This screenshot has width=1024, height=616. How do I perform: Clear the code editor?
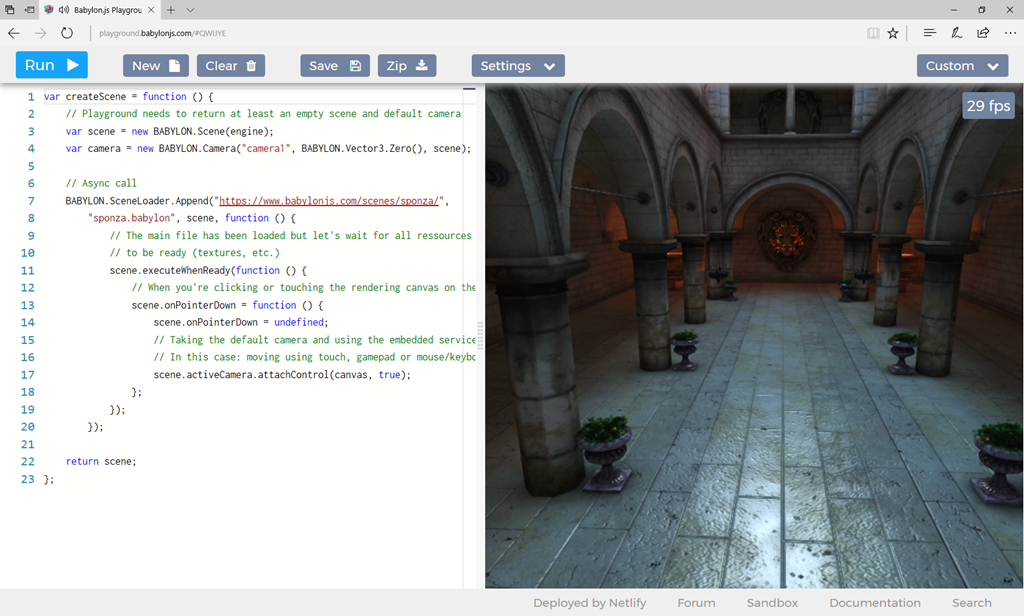(x=231, y=65)
